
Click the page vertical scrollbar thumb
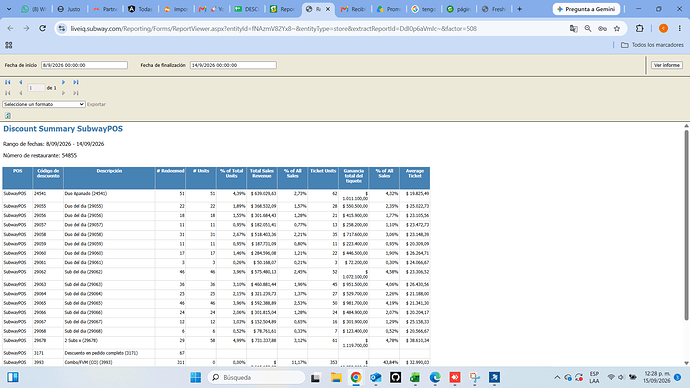(x=686, y=225)
